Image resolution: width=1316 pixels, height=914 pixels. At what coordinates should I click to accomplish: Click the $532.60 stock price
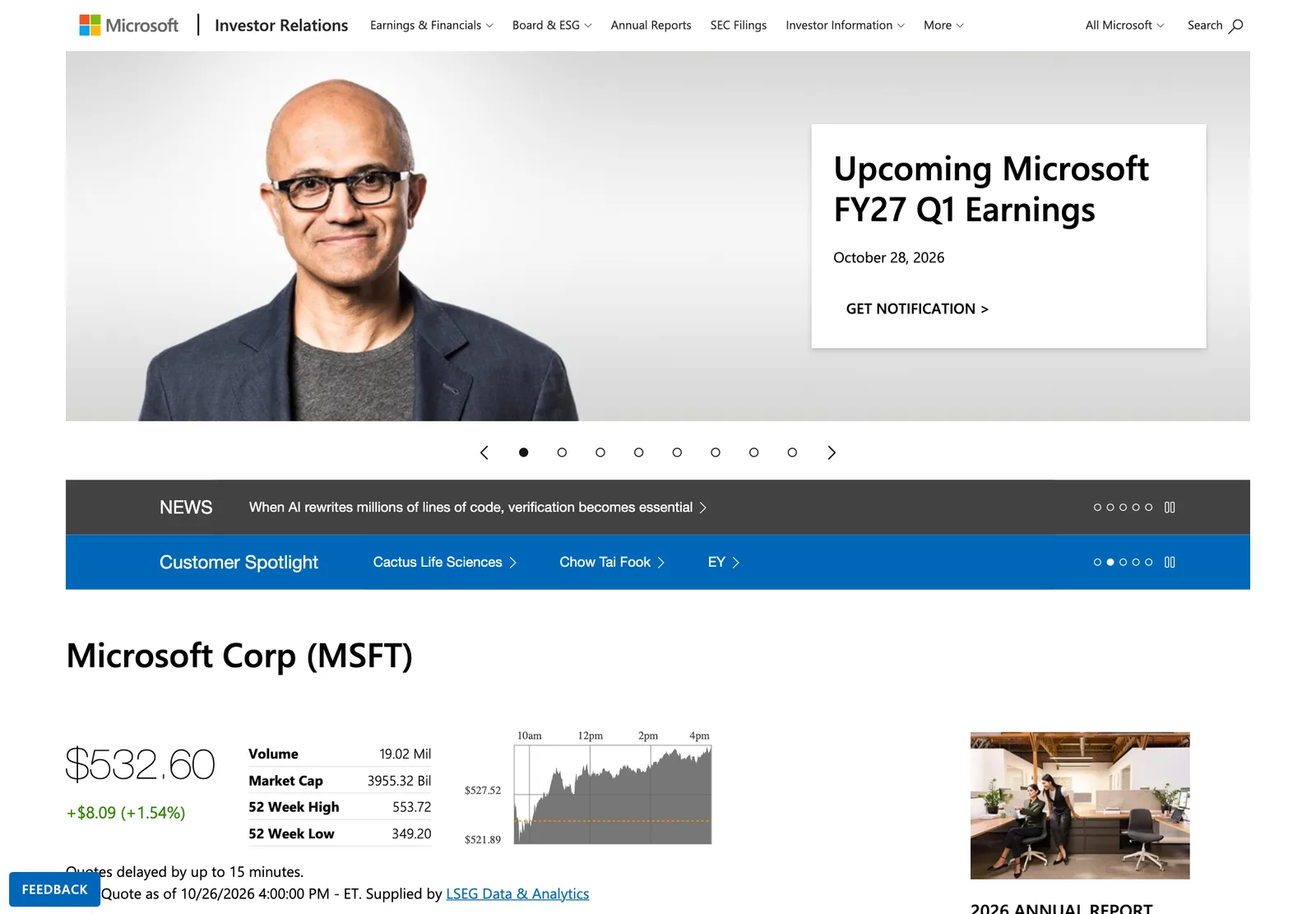point(140,764)
